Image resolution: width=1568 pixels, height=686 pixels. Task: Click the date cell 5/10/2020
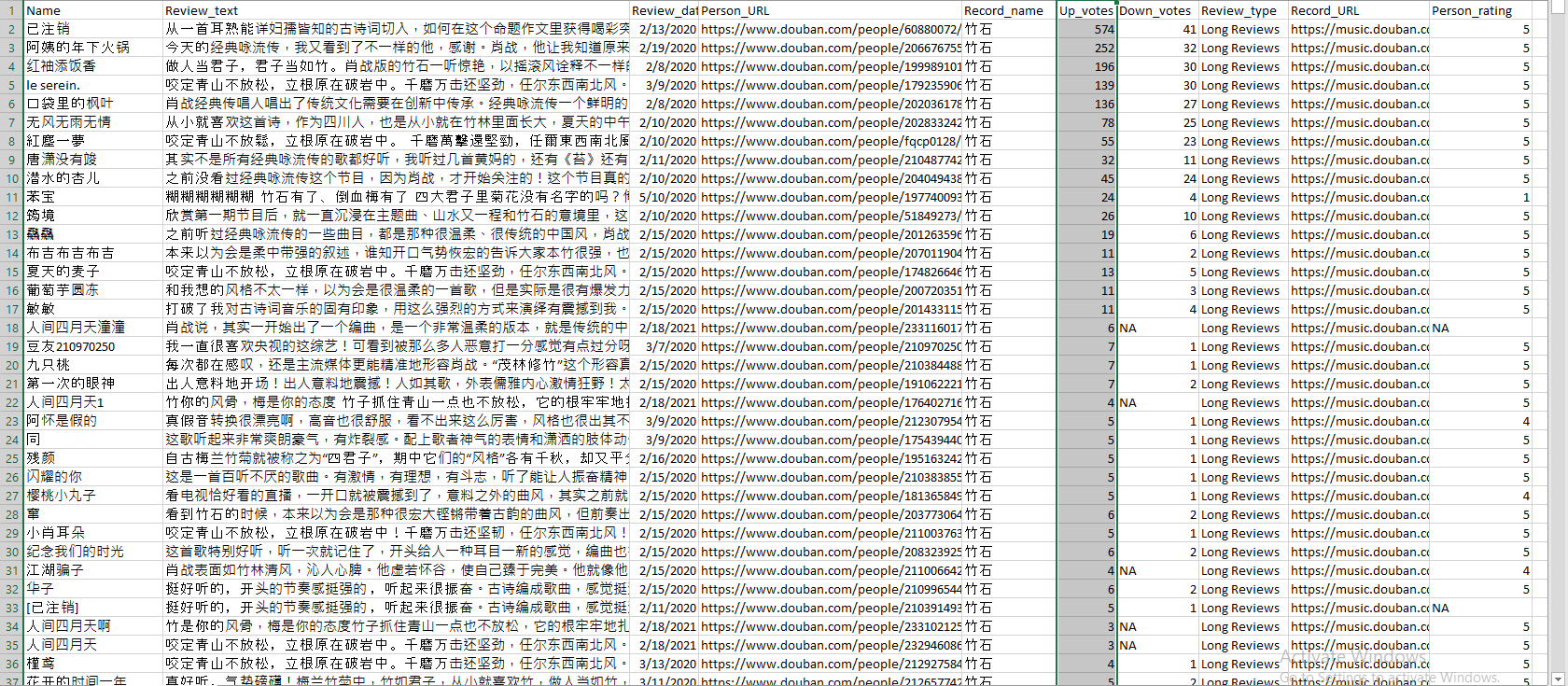click(x=665, y=197)
